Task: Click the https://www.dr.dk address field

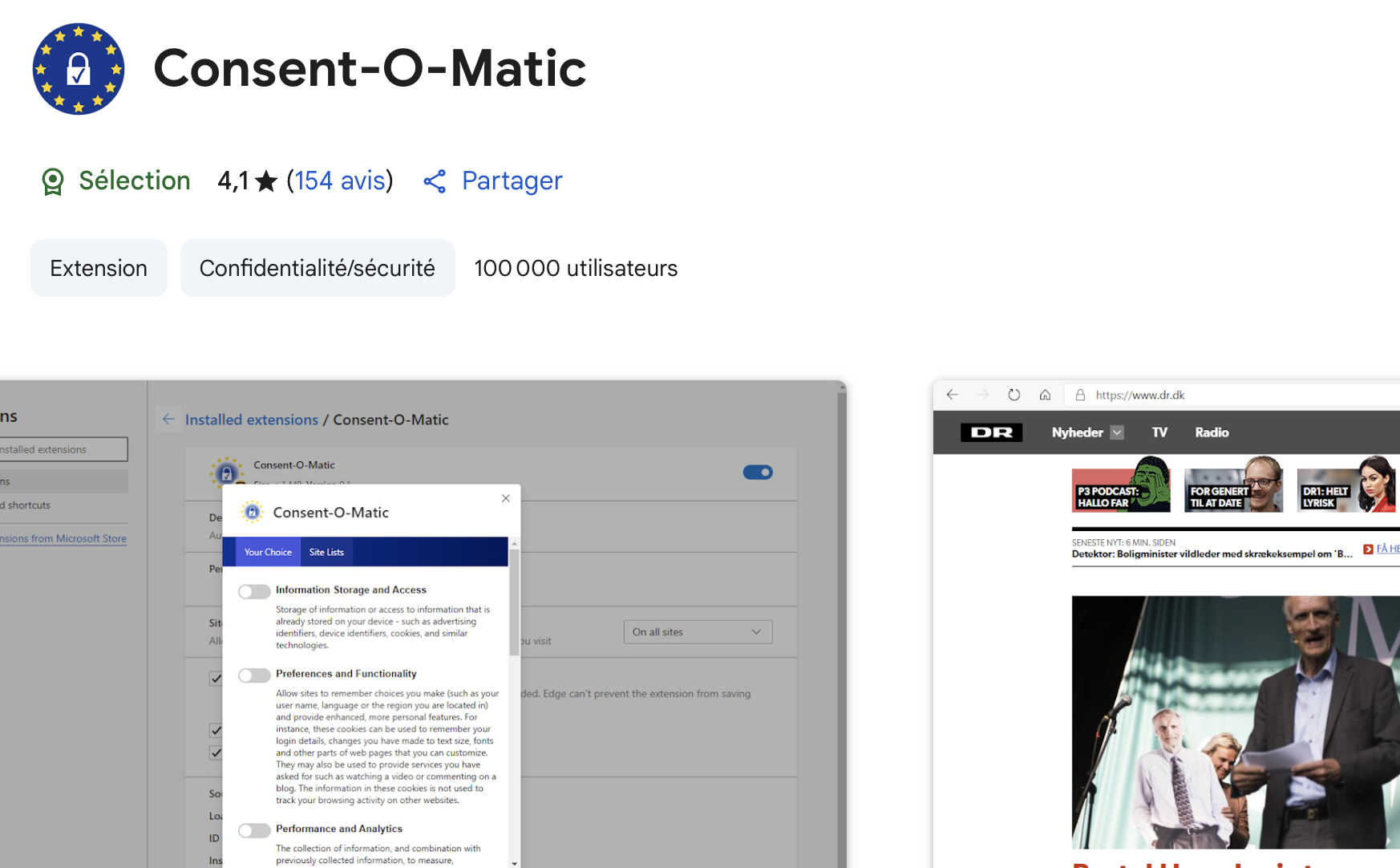Action: pos(1232,395)
